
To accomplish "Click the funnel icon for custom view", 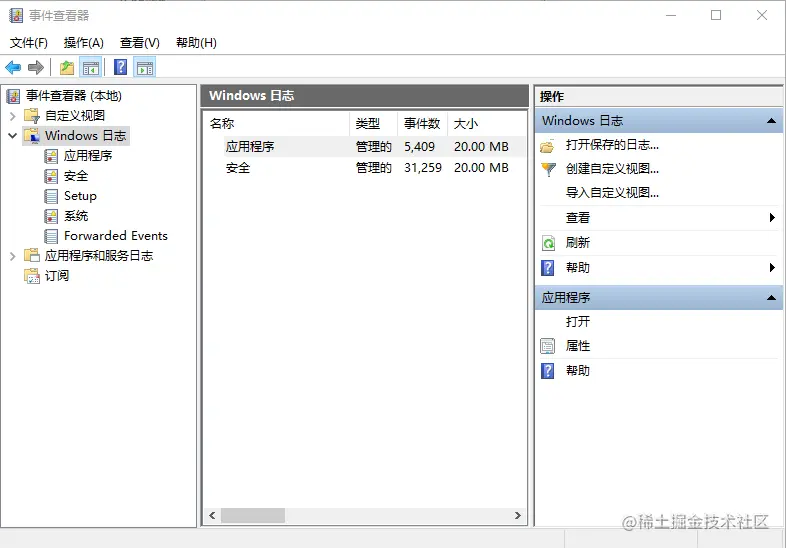I will (x=548, y=169).
